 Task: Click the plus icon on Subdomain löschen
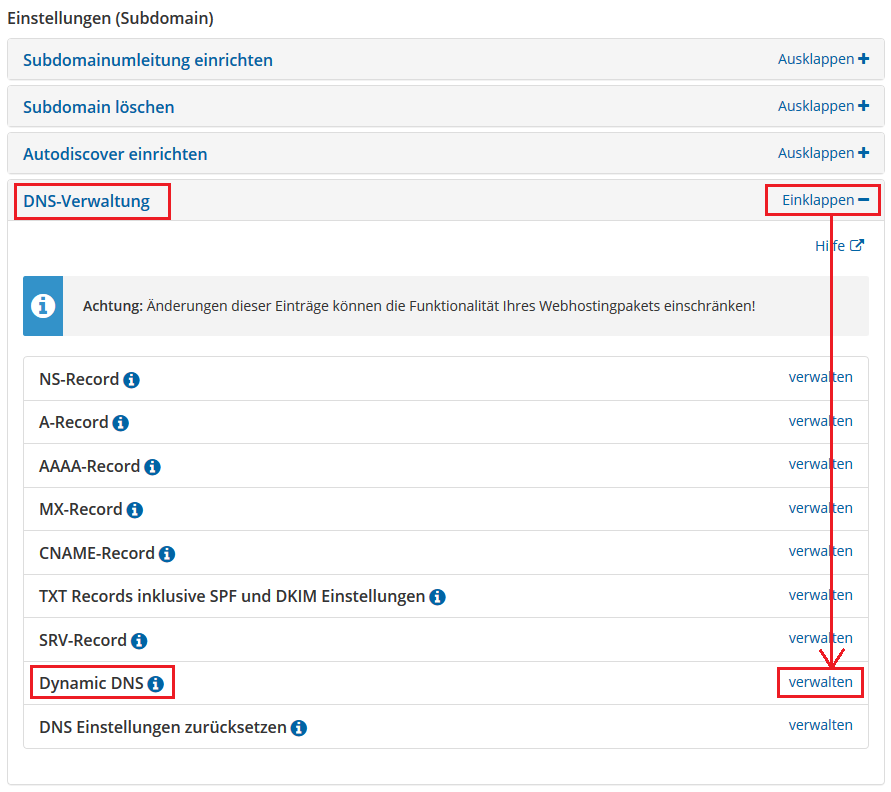click(864, 106)
